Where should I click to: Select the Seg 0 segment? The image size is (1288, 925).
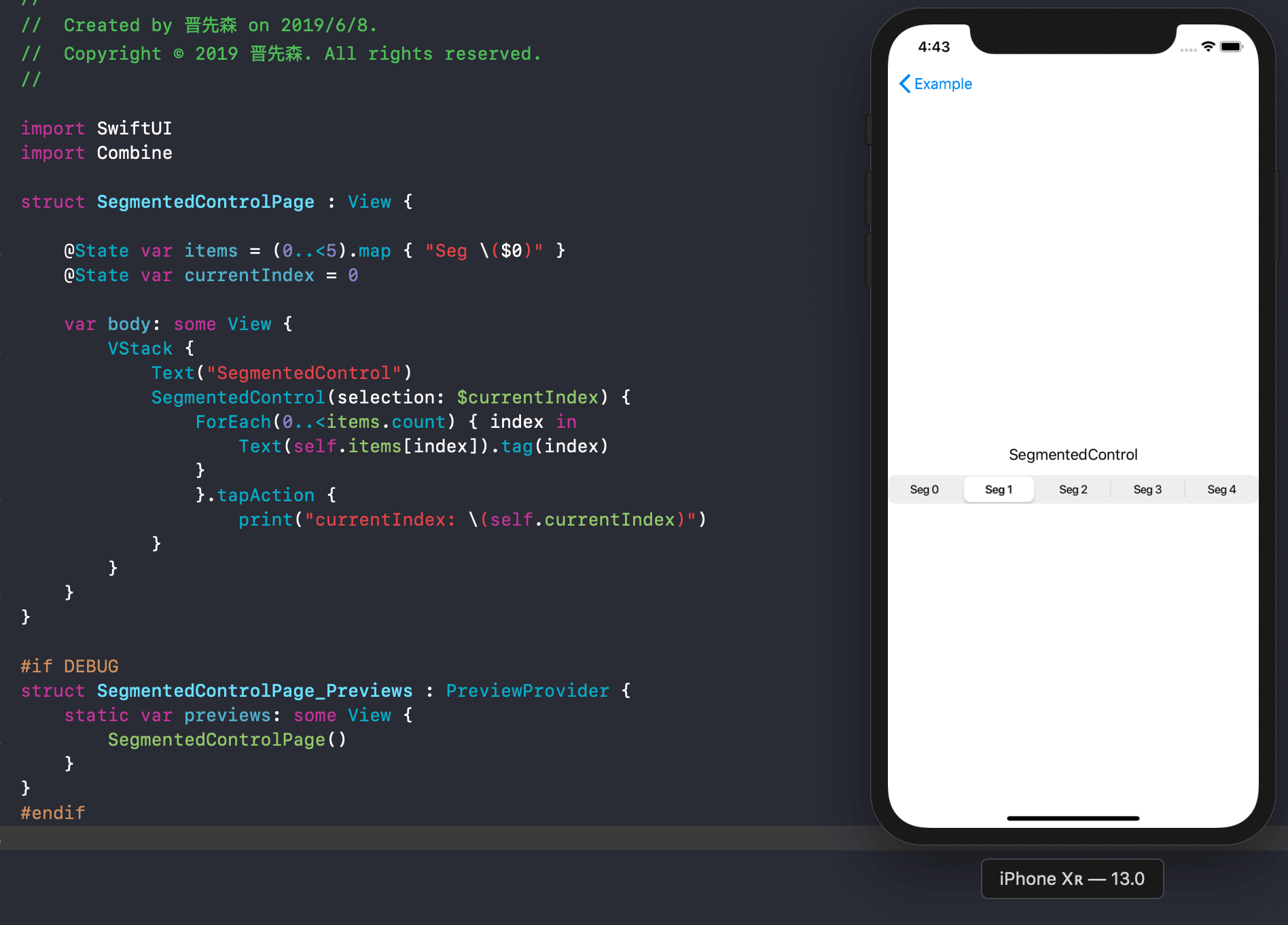(924, 489)
